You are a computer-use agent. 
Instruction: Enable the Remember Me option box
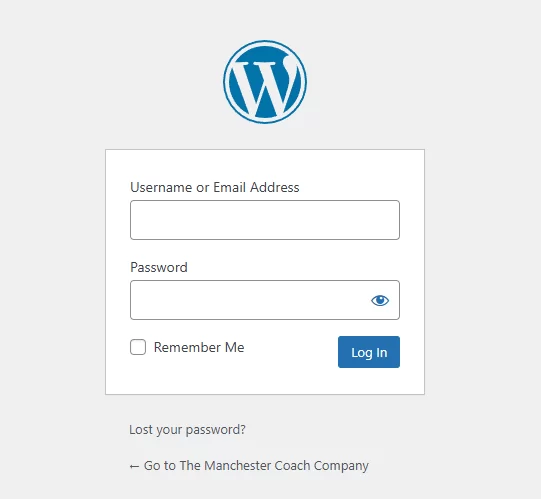pos(138,347)
